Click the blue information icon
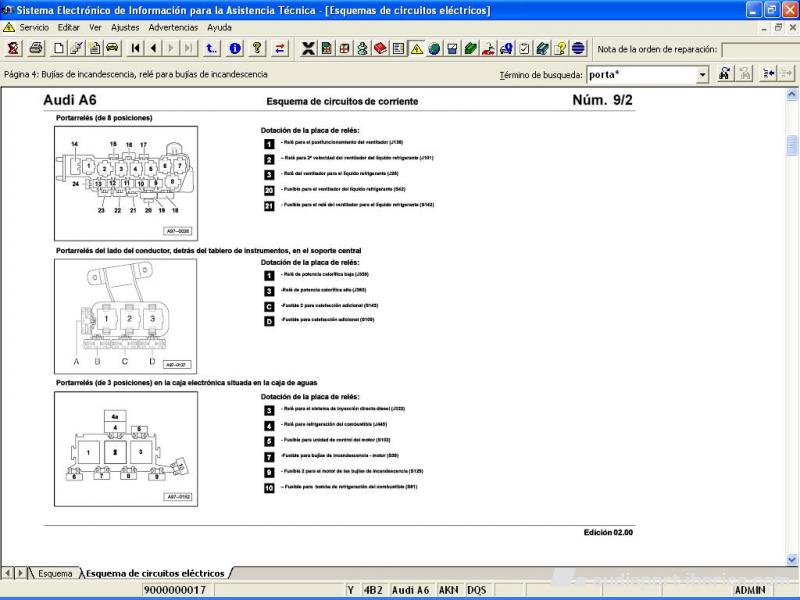Viewport: 800px width, 600px height. pos(235,48)
